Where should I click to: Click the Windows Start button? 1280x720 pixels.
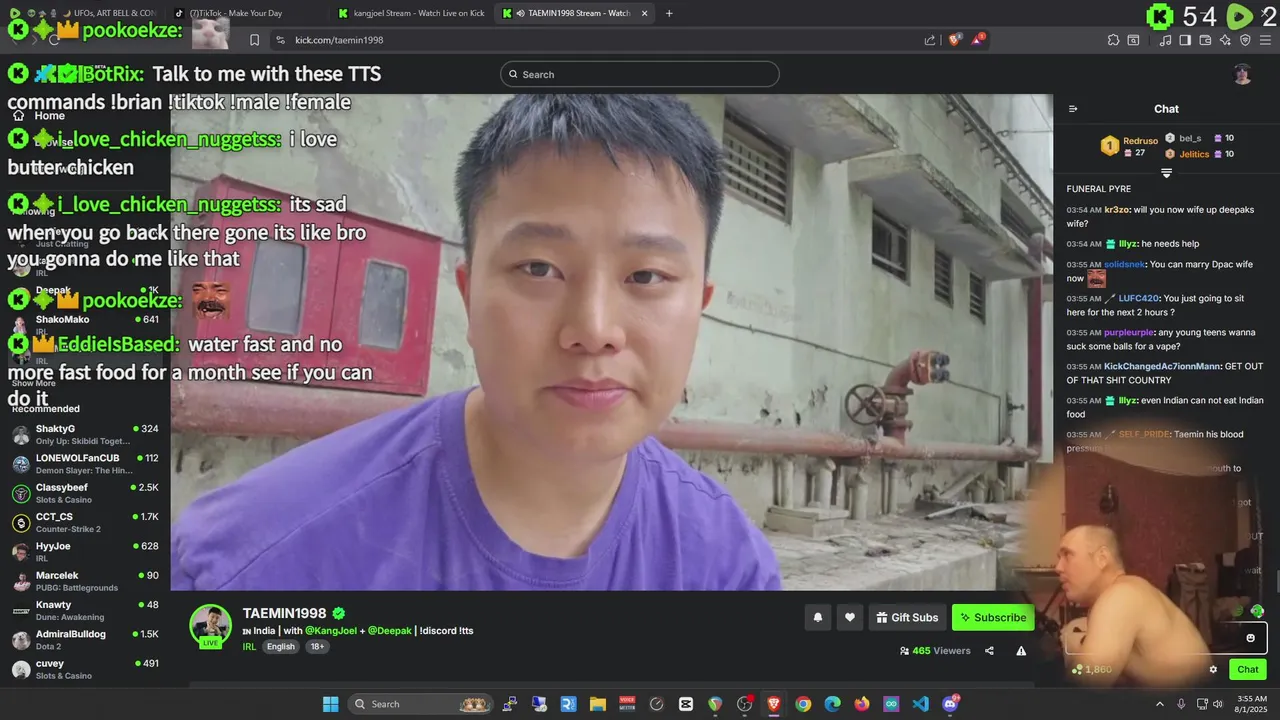(330, 704)
